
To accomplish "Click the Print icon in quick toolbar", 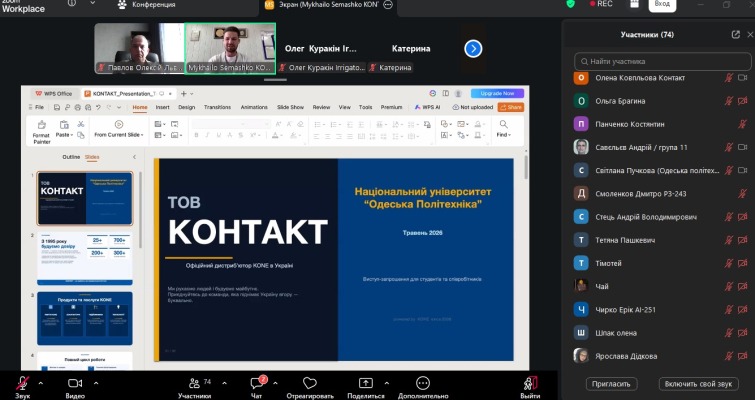I will 78,107.
